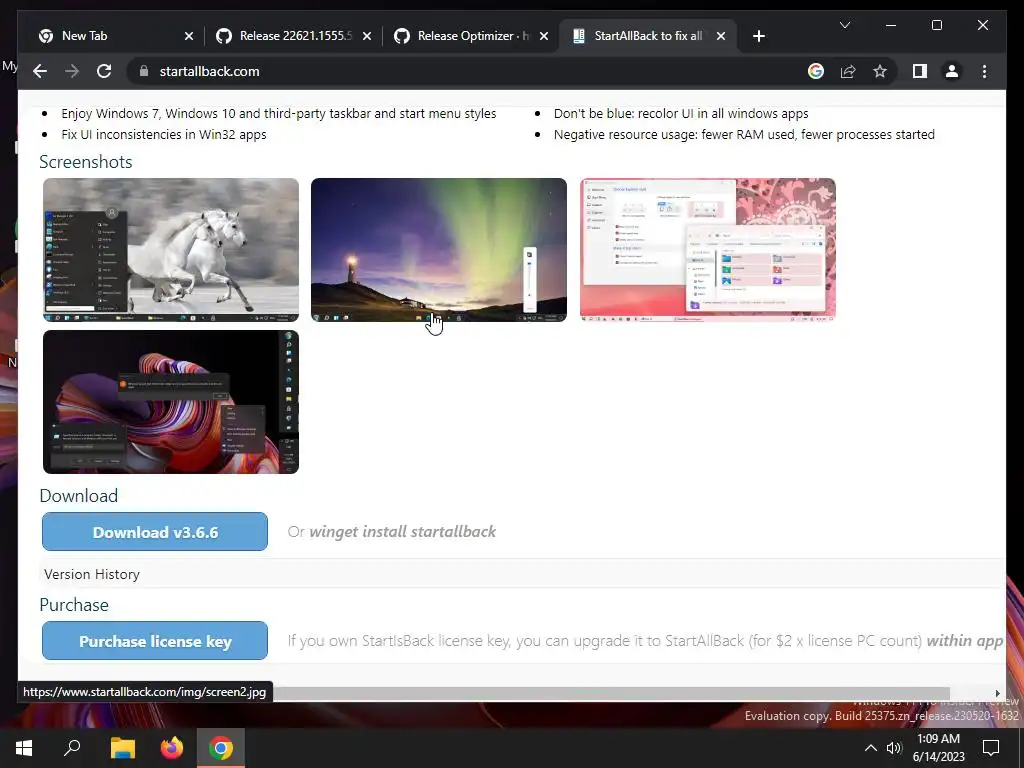
Task: Open the Google icon in the address bar
Action: 816,71
